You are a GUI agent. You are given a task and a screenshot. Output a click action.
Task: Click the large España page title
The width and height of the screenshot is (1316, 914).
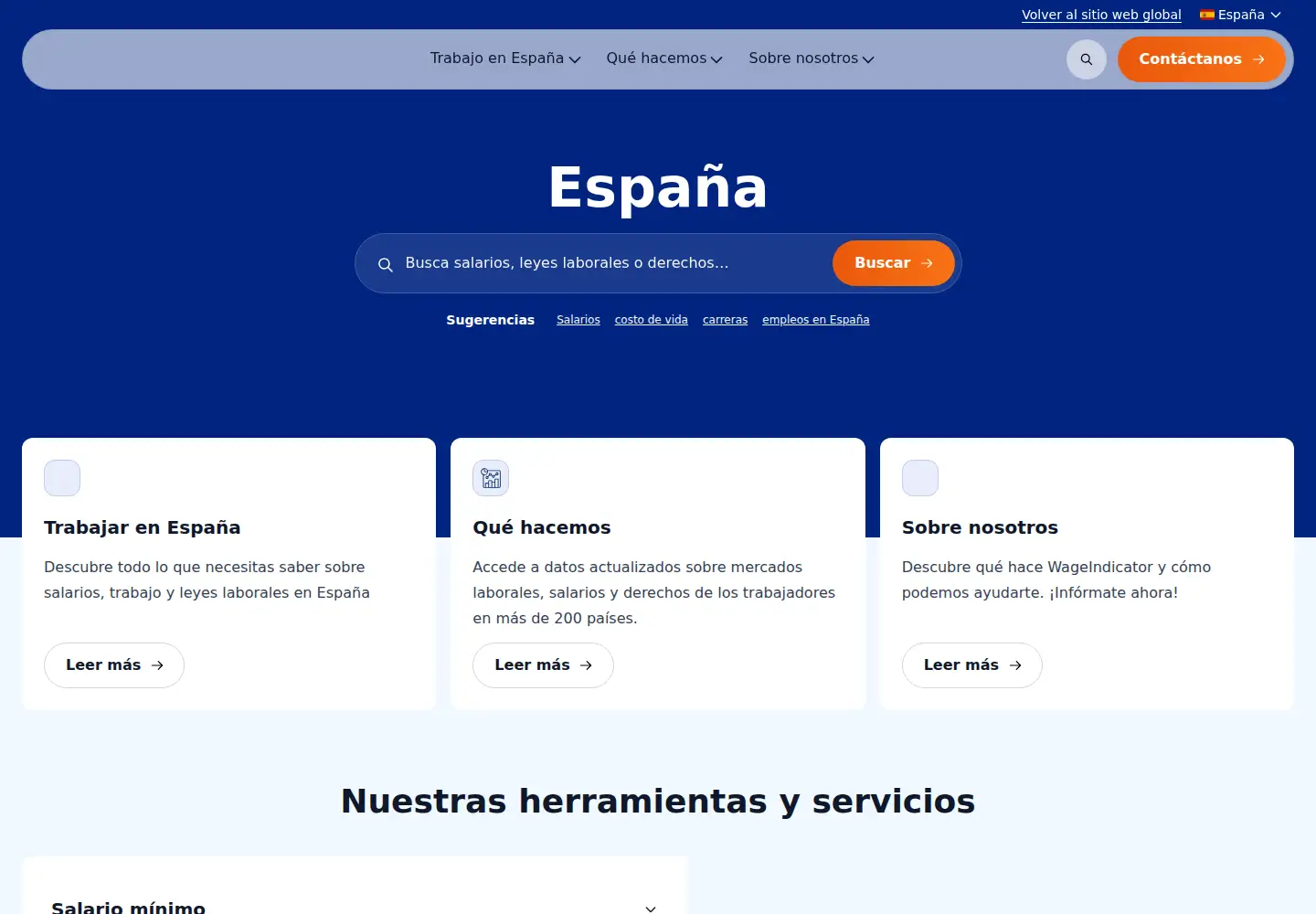[x=658, y=187]
